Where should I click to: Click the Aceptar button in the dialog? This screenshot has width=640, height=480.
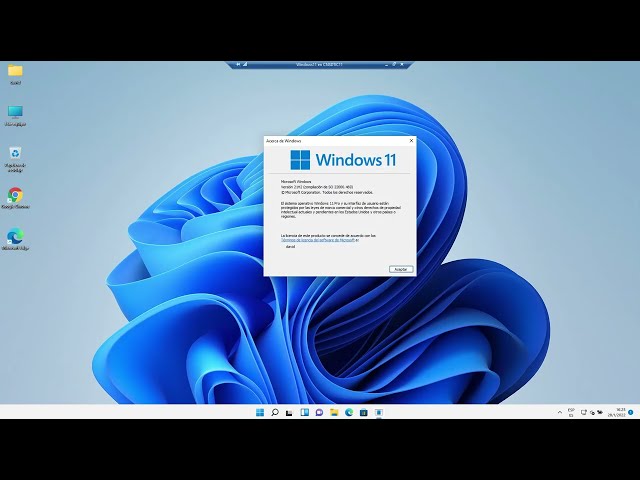[401, 269]
